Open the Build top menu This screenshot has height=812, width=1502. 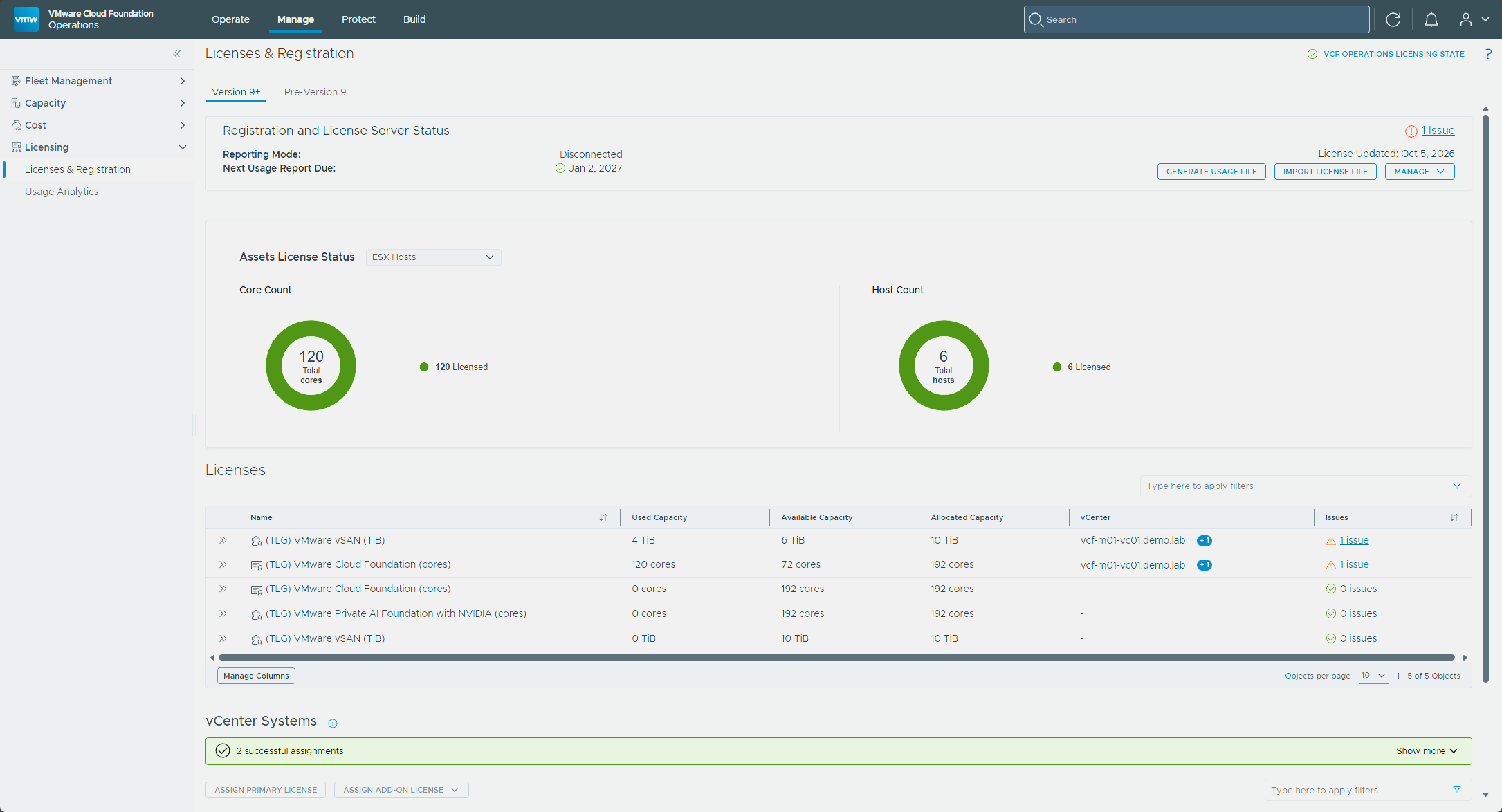pos(414,19)
